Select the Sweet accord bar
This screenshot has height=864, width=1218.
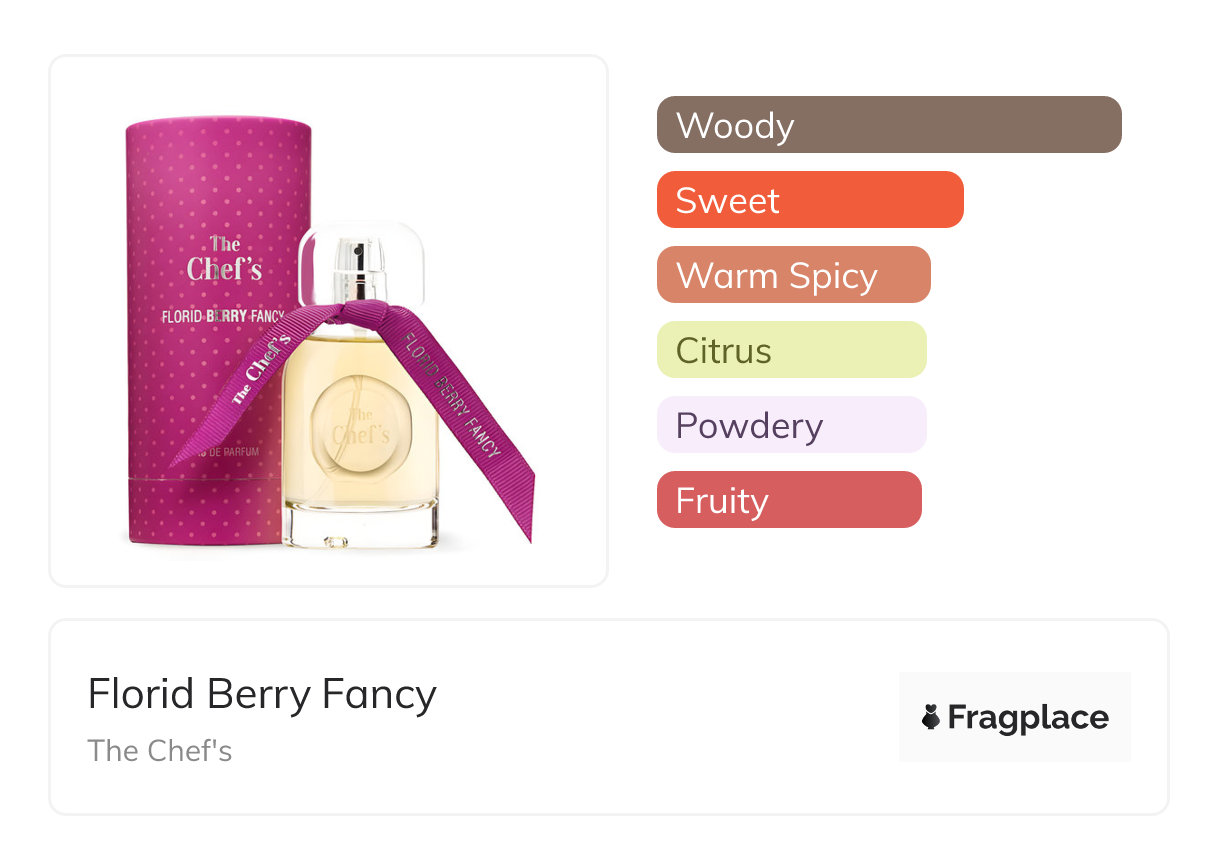pos(809,200)
